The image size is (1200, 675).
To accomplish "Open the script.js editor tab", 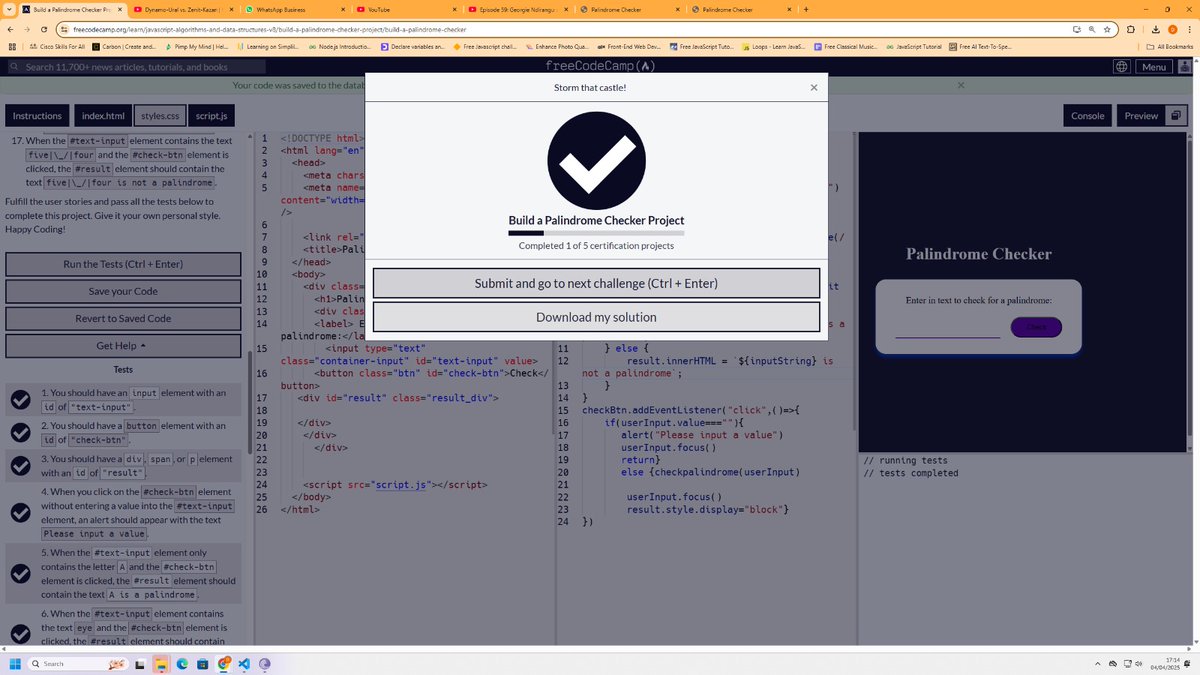I will click(211, 116).
